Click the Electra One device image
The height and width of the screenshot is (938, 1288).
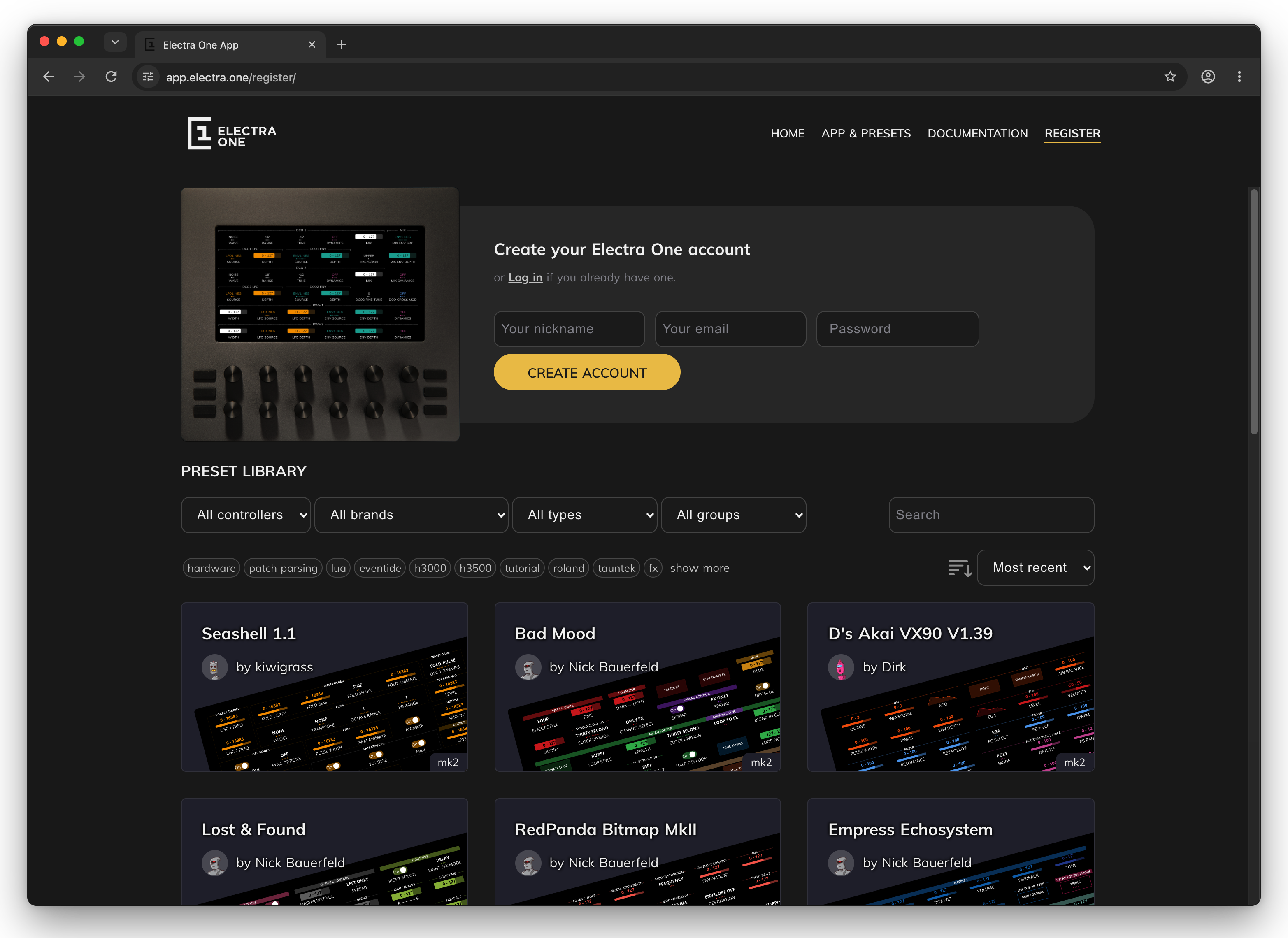coord(320,314)
